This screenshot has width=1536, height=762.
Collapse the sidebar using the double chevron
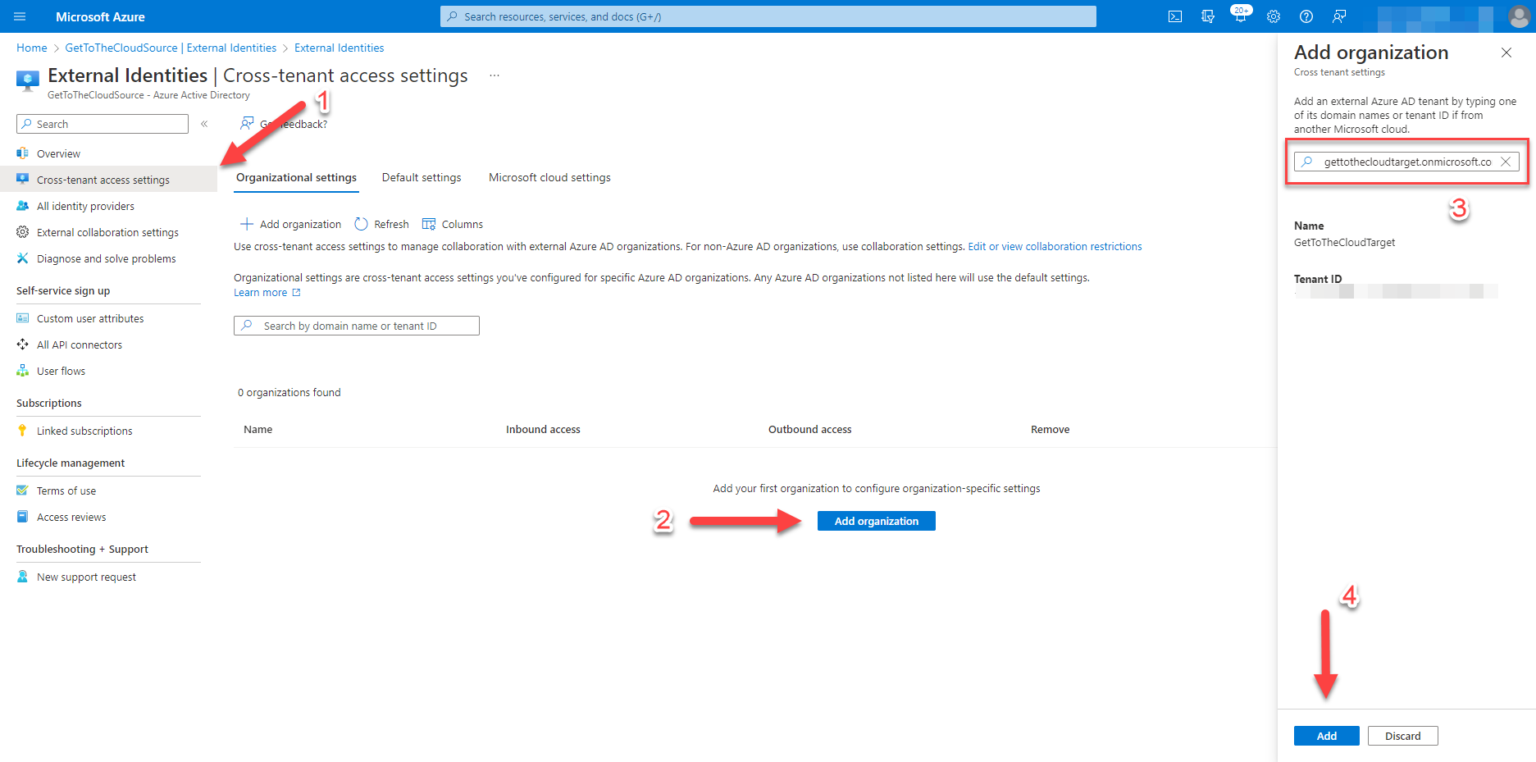coord(203,124)
